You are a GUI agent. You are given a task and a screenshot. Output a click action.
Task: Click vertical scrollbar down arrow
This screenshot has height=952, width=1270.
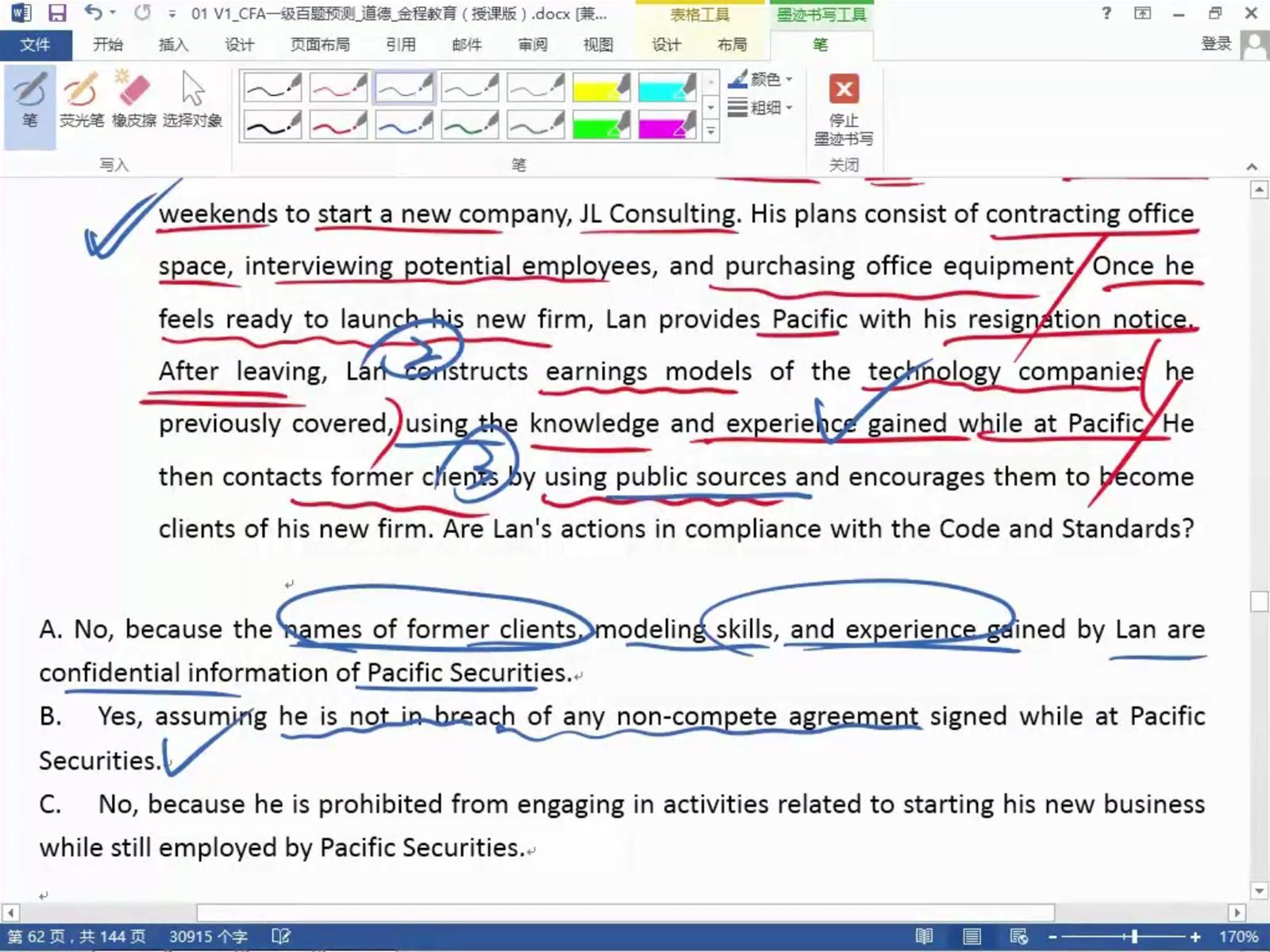tap(1259, 892)
